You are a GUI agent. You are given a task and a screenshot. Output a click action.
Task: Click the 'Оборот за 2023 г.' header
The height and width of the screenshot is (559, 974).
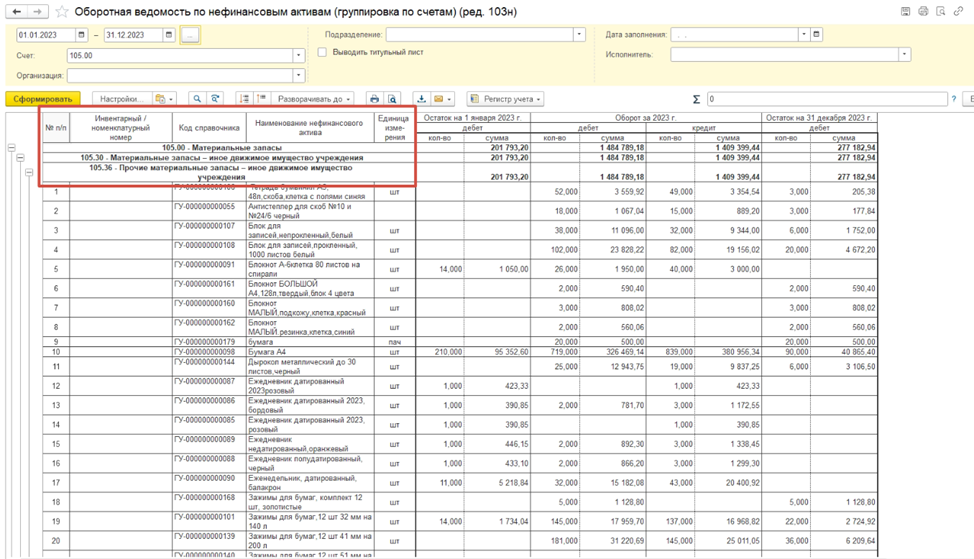pos(645,117)
